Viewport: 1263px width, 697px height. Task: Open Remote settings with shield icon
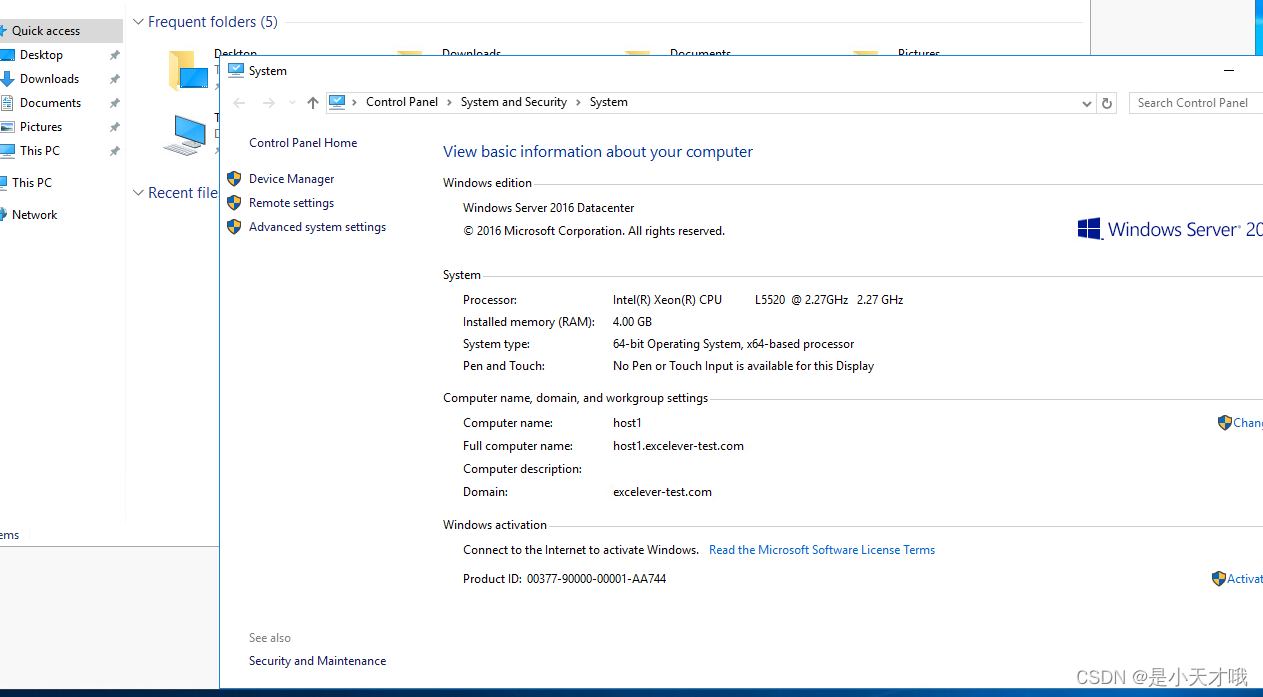[x=291, y=202]
